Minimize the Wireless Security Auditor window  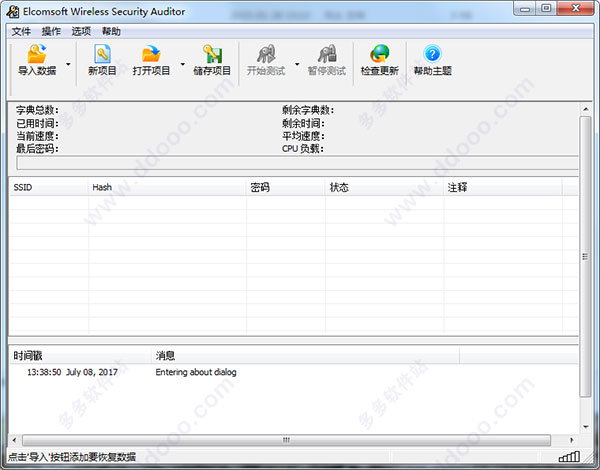525,8
